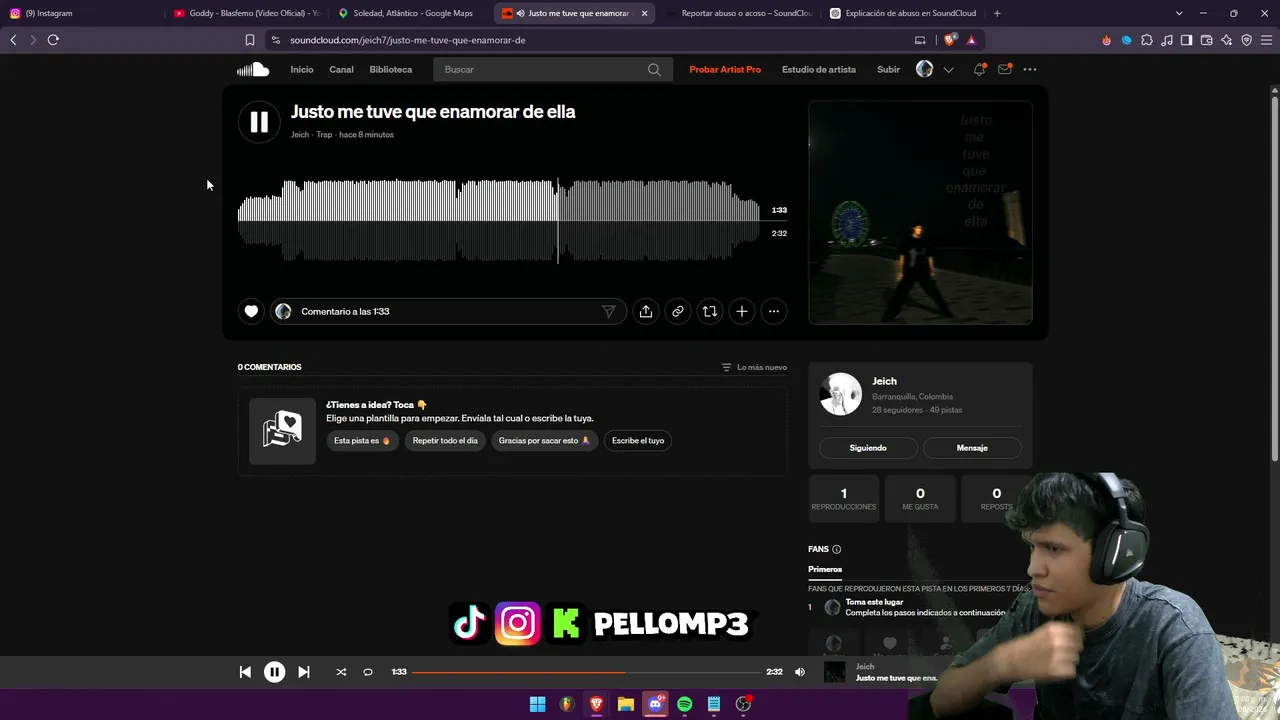Skip to the previous track in player bar
Image resolution: width=1280 pixels, height=720 pixels.
[x=245, y=672]
